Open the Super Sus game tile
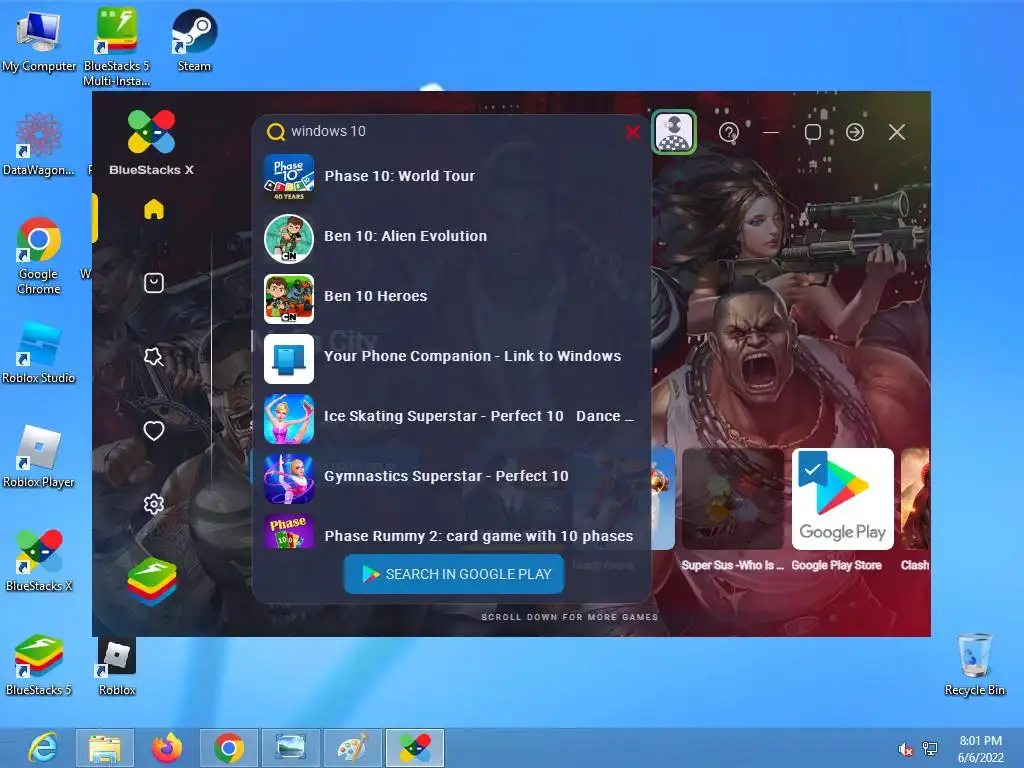The width and height of the screenshot is (1024, 768). [x=732, y=499]
